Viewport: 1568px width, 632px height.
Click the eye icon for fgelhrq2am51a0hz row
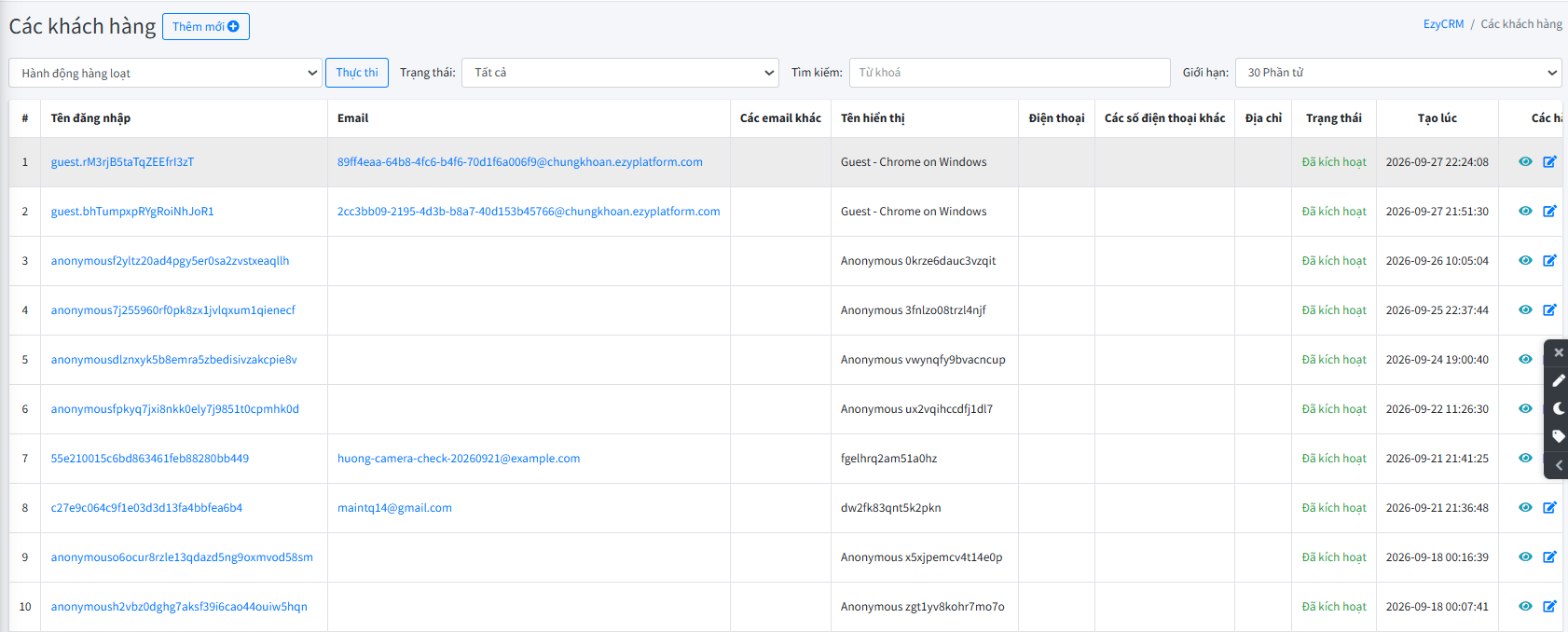[x=1525, y=458]
